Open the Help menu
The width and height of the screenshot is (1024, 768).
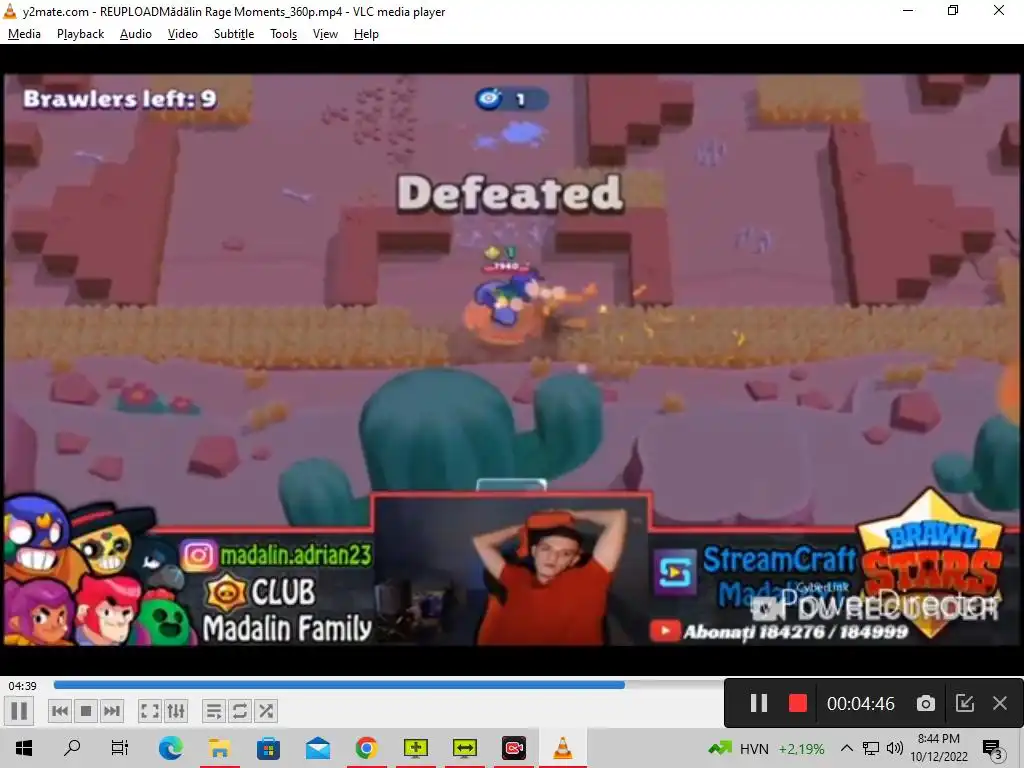tap(366, 34)
